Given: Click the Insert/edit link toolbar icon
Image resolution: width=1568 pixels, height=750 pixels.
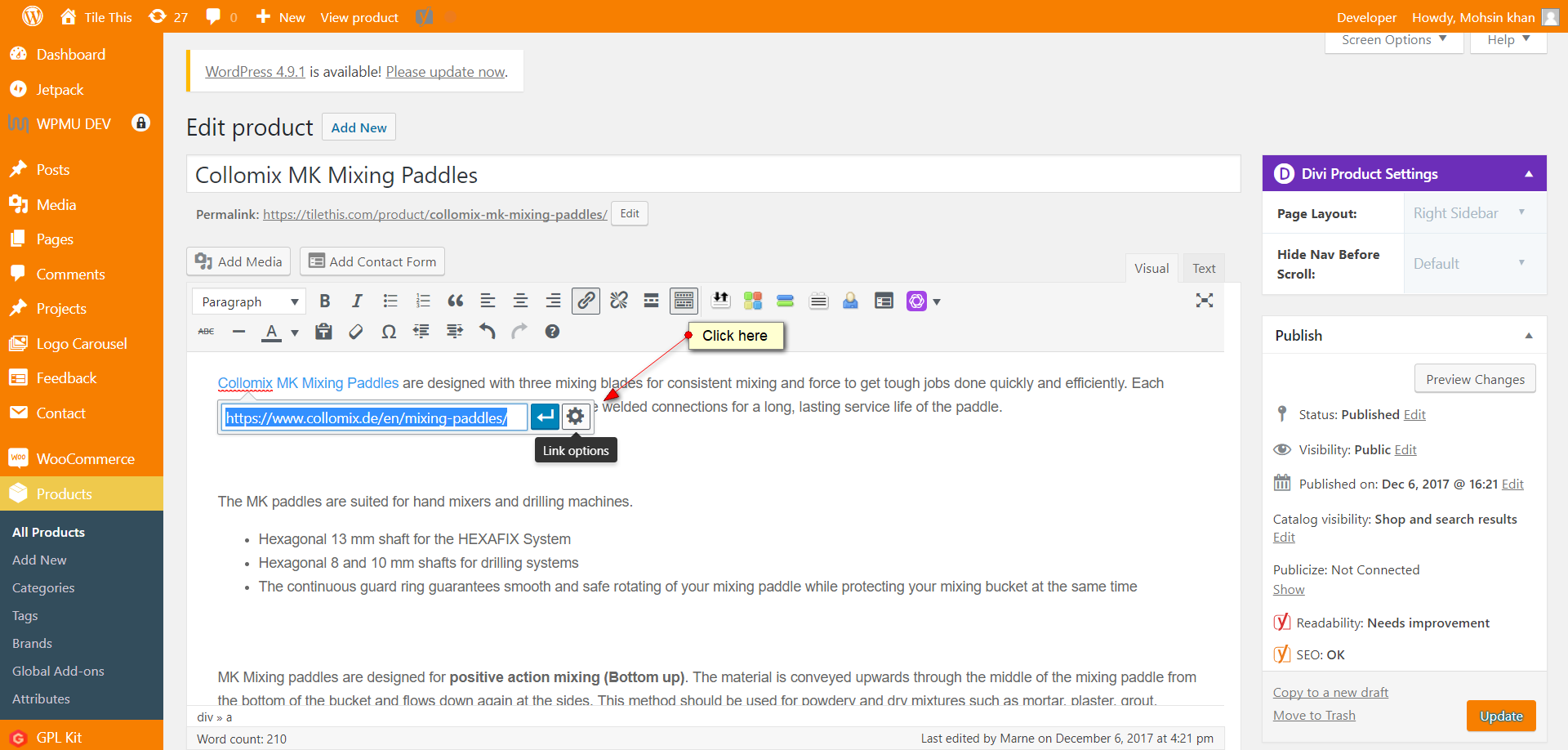Looking at the screenshot, I should (586, 301).
